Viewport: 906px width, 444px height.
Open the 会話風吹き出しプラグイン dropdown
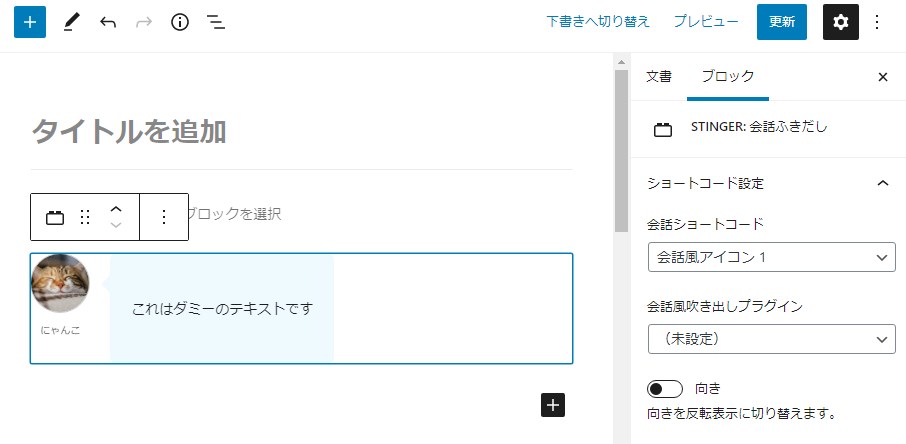[x=771, y=339]
